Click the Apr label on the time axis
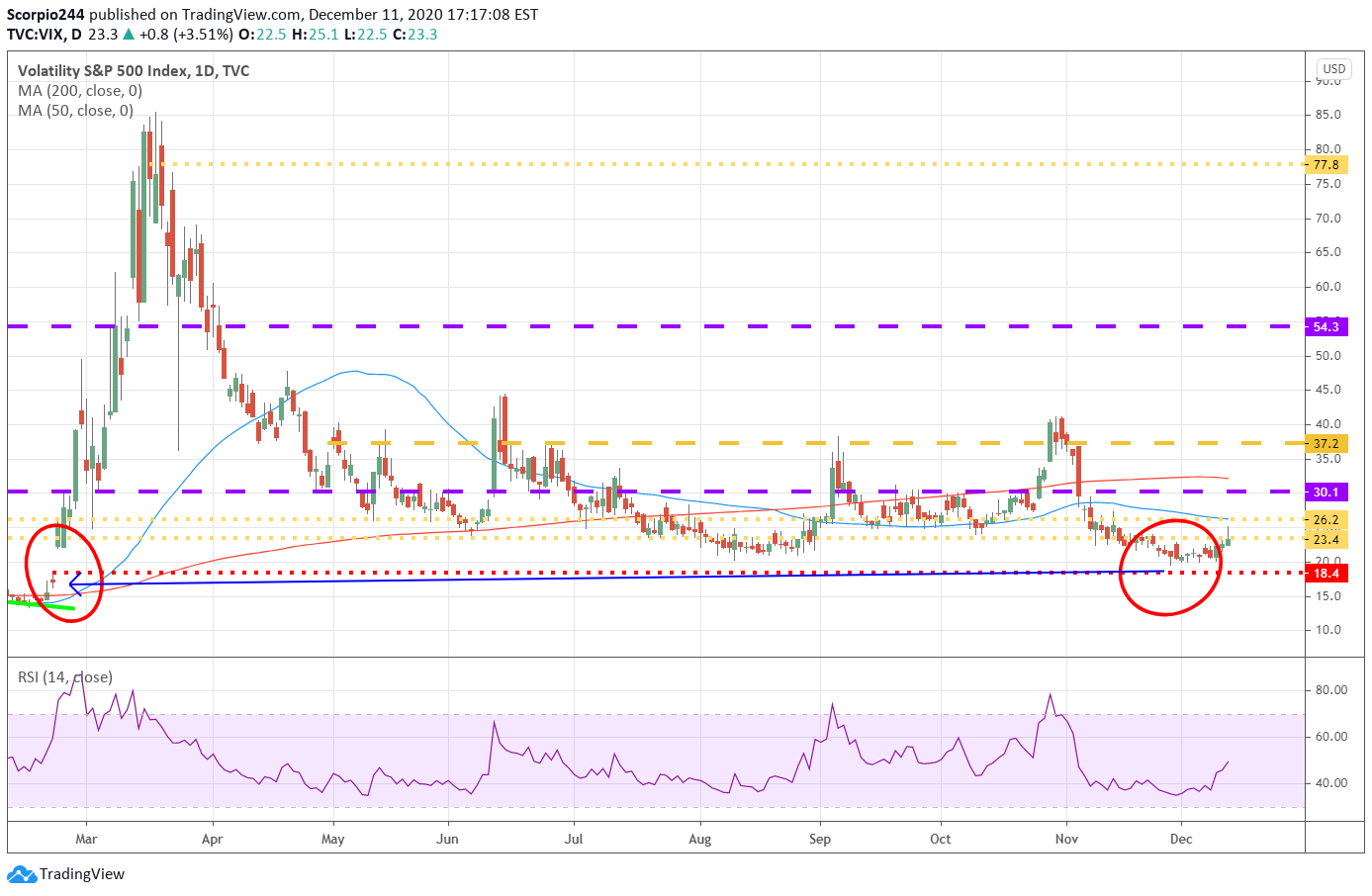Image resolution: width=1372 pixels, height=896 pixels. tap(212, 839)
